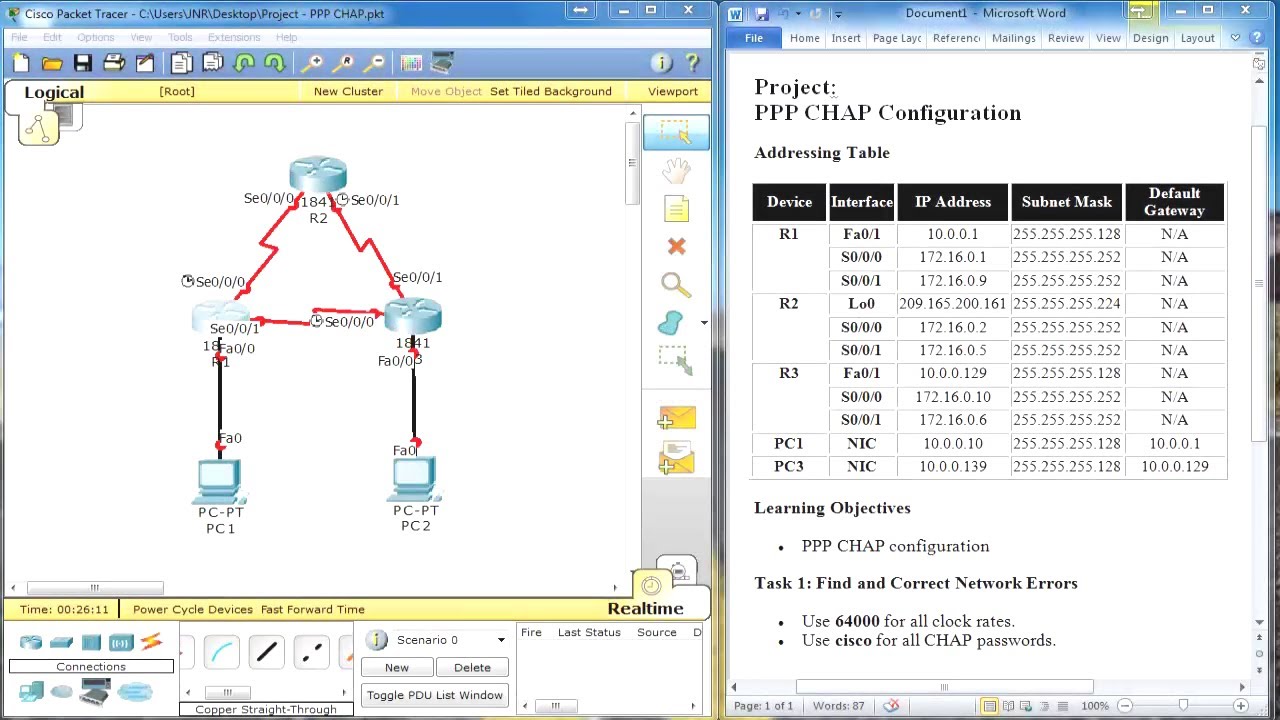This screenshot has width=1280, height=720.
Task: Click the yellow Help question mark icon
Action: coord(692,63)
